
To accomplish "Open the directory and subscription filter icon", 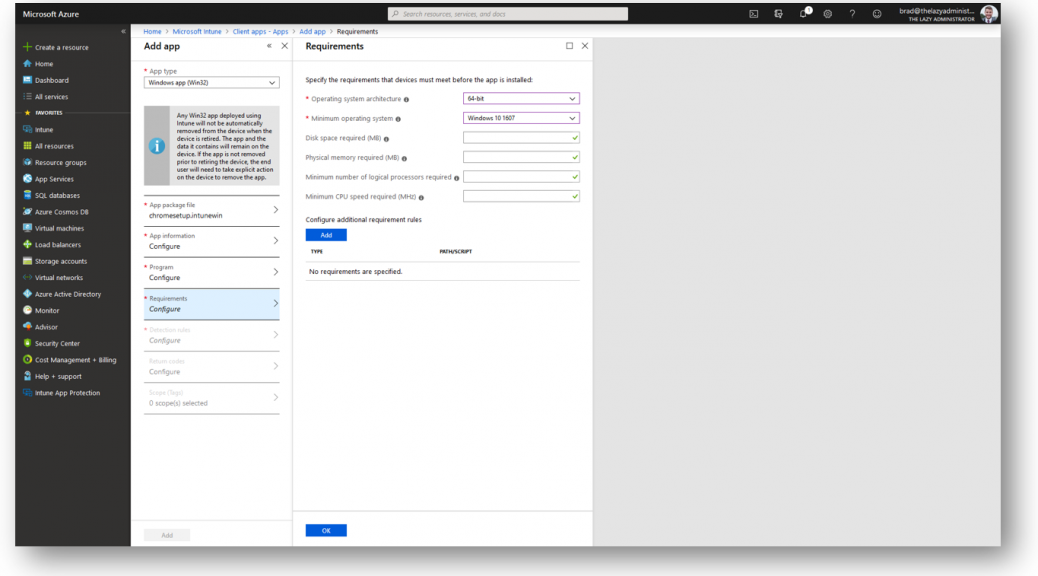I will 778,14.
